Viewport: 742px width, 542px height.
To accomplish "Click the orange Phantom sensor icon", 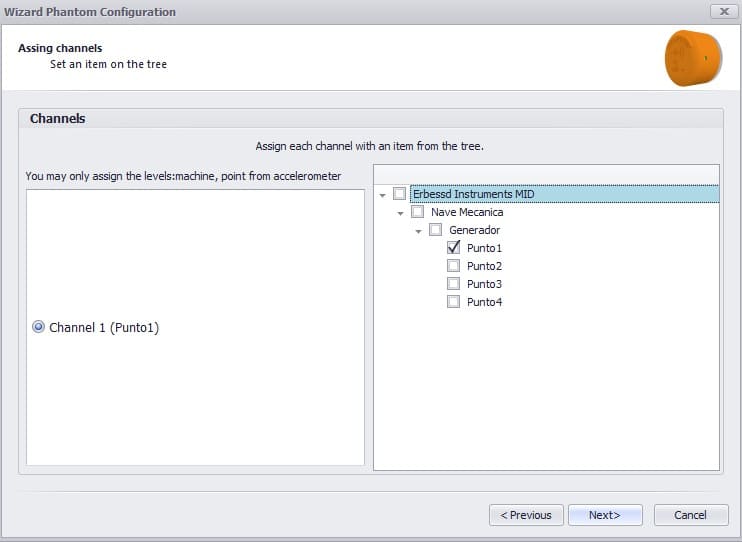I will [693, 58].
